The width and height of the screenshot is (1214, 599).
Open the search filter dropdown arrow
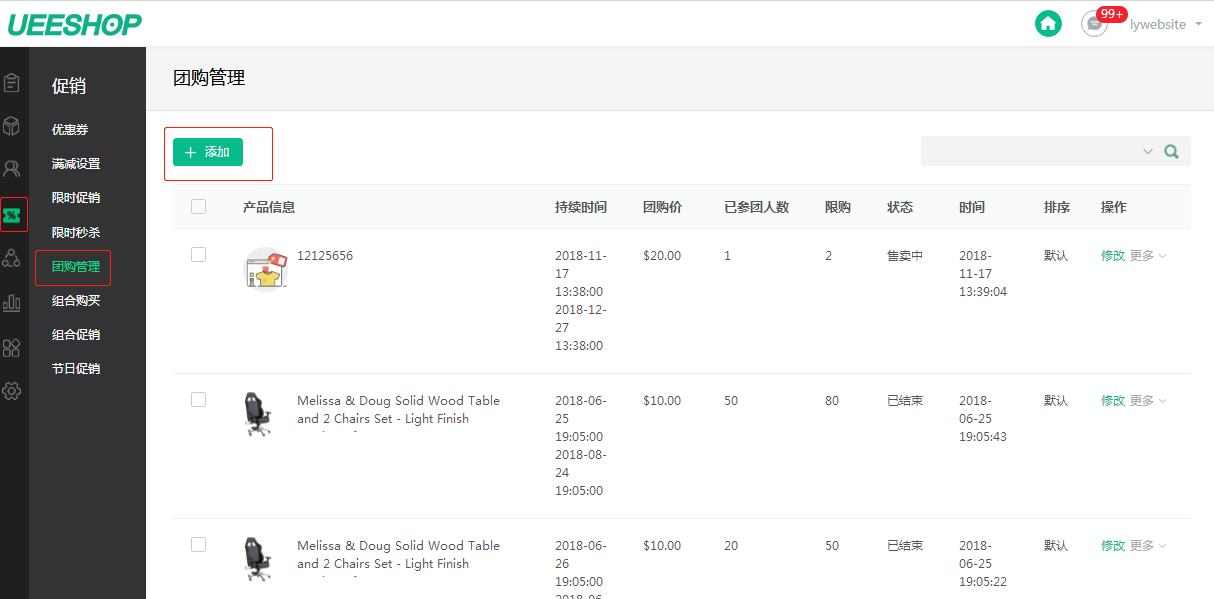tap(1147, 152)
